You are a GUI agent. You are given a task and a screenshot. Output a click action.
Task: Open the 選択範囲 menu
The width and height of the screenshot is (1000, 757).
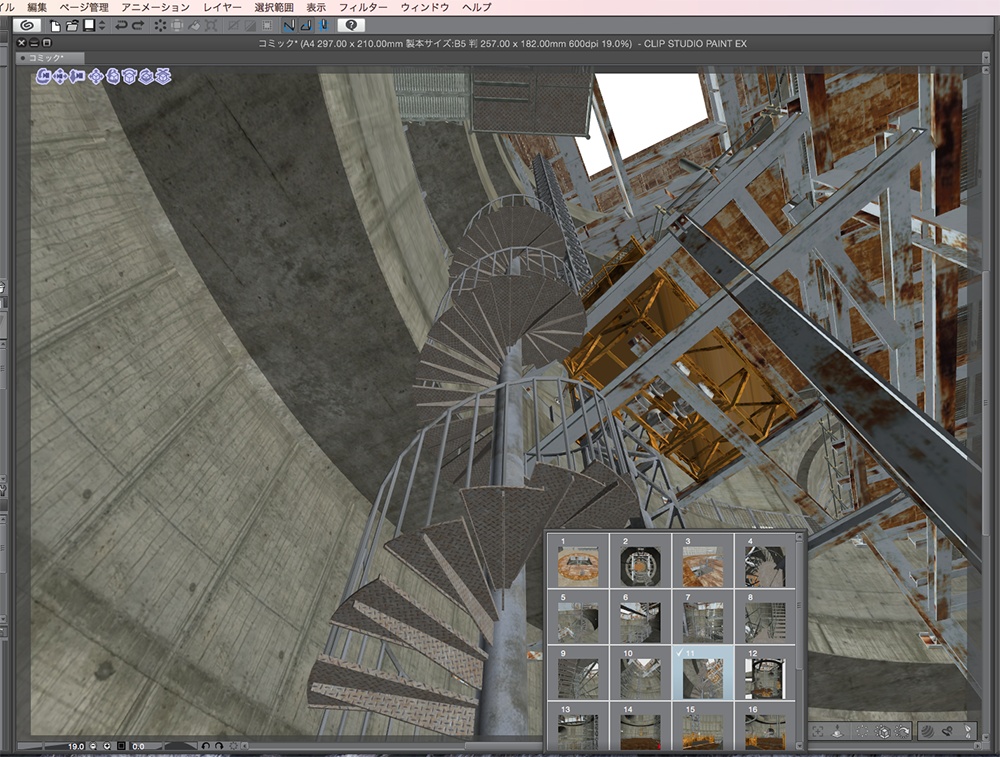click(274, 8)
